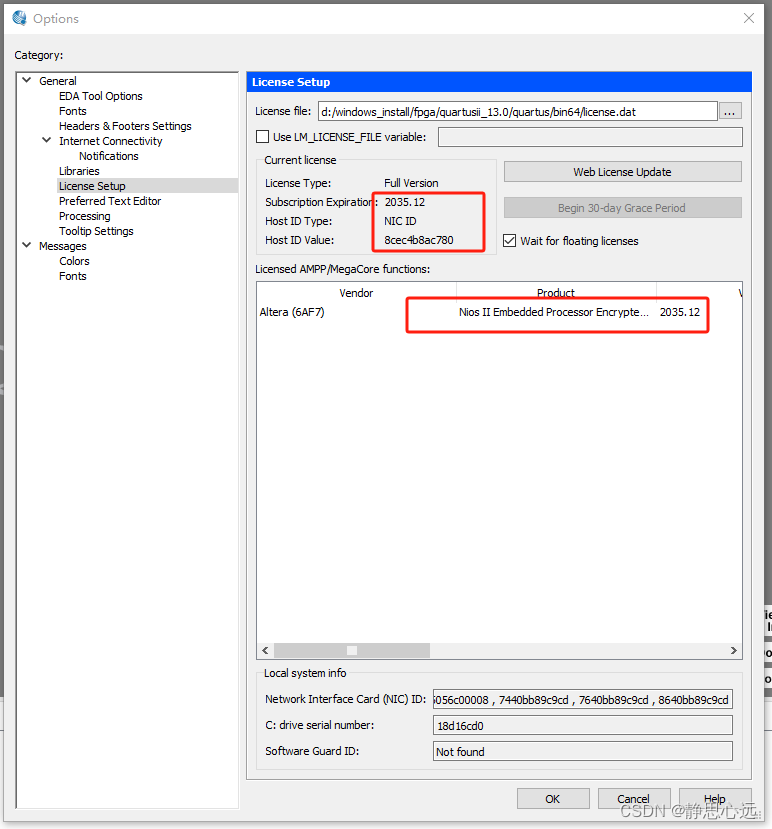Viewport: 772px width, 829px height.
Task: Select Internet Connectivity category
Action: point(111,141)
